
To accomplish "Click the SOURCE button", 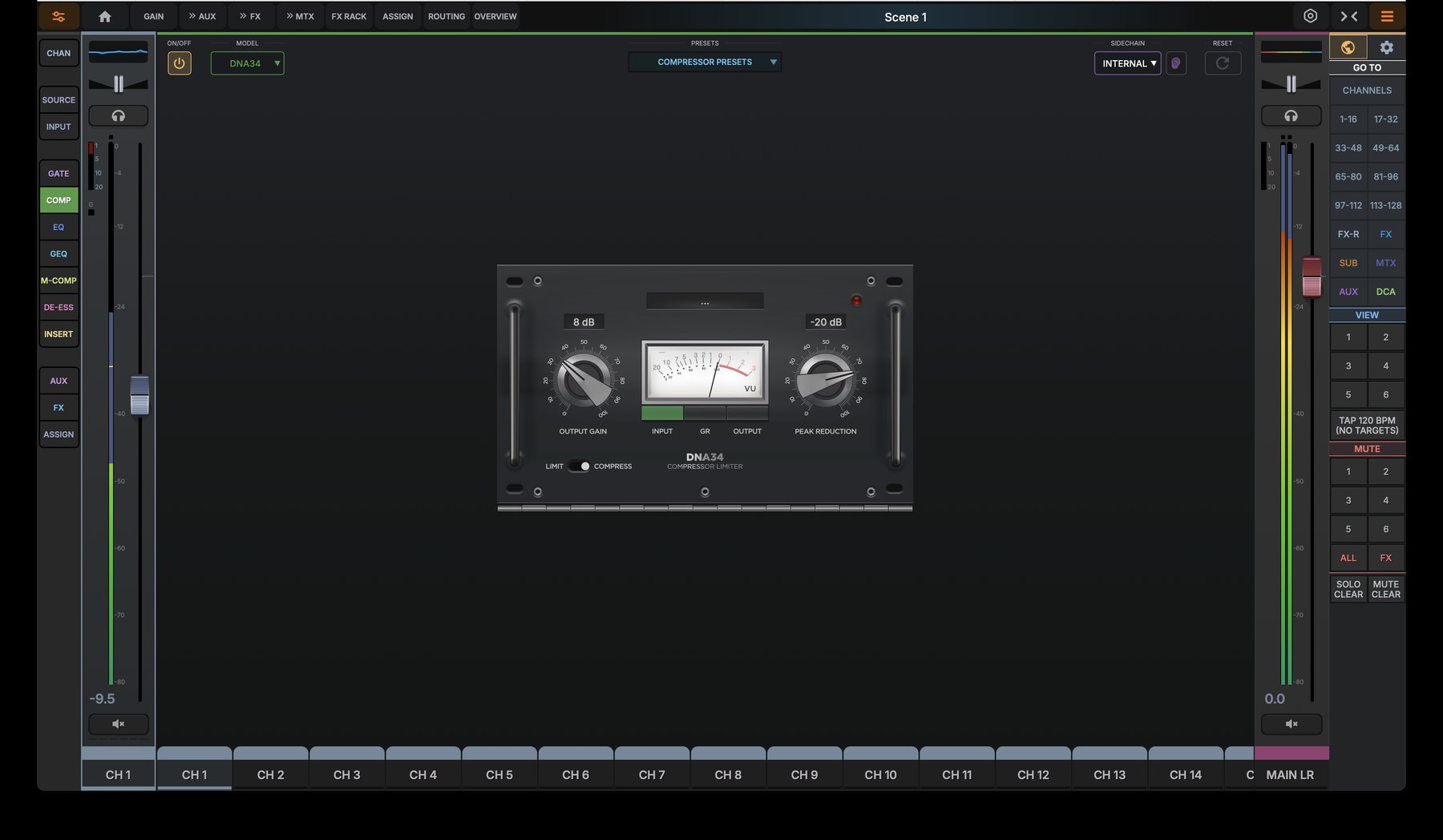I will coord(59,100).
